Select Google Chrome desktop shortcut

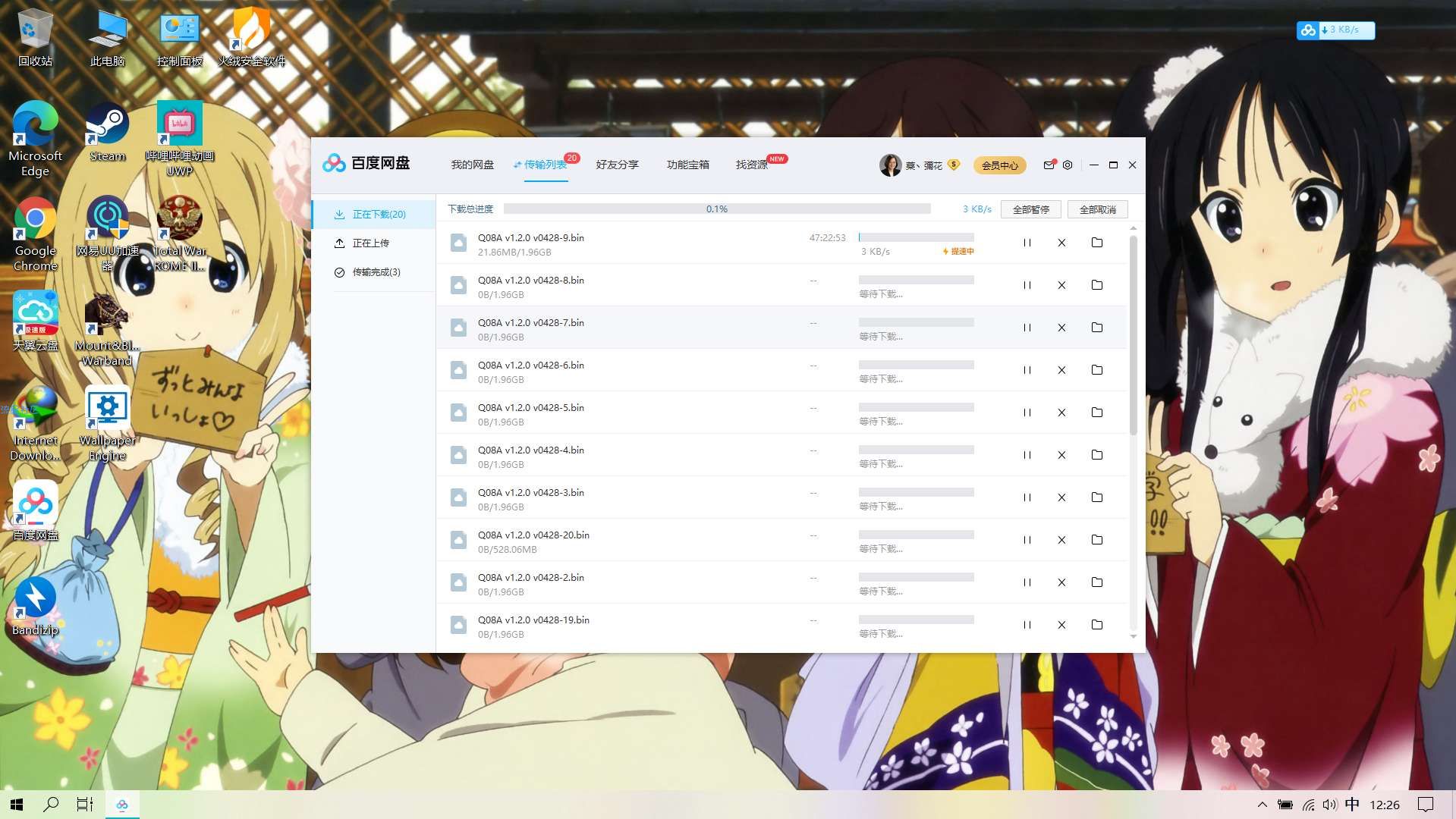pos(35,234)
